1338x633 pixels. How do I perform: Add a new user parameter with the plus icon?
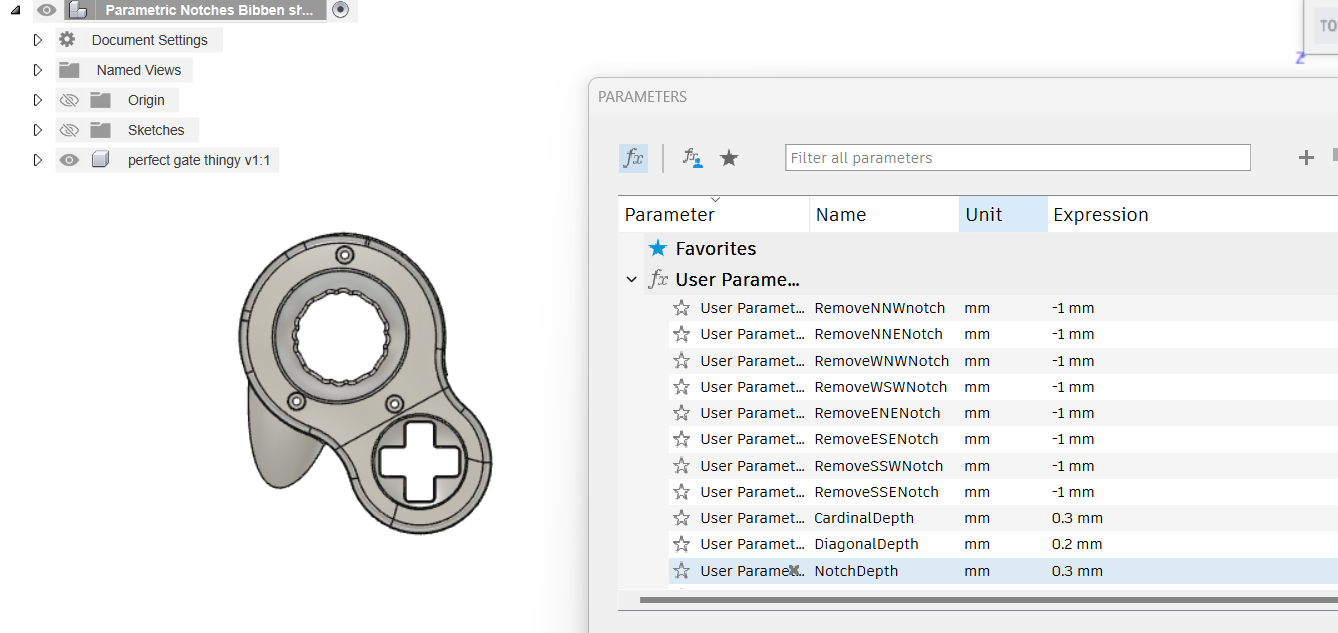tap(1306, 157)
